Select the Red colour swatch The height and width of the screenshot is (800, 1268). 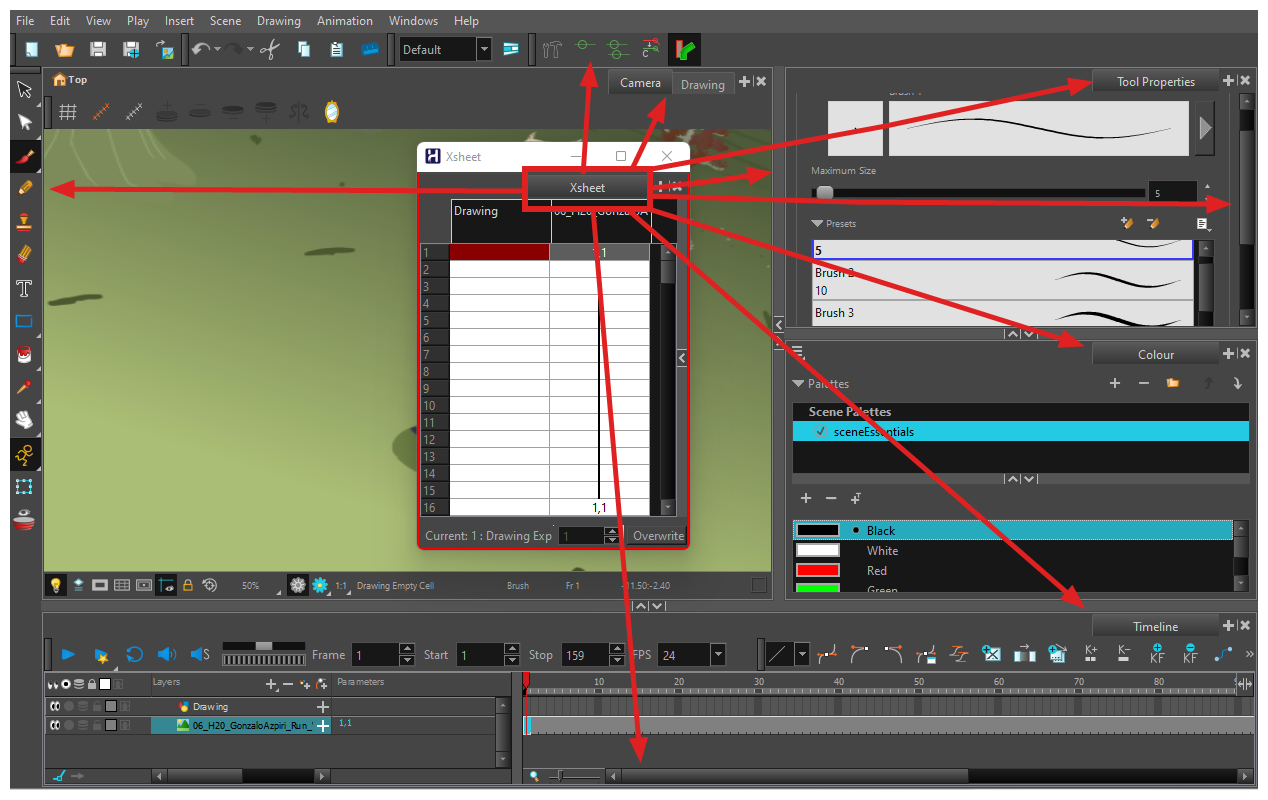817,570
